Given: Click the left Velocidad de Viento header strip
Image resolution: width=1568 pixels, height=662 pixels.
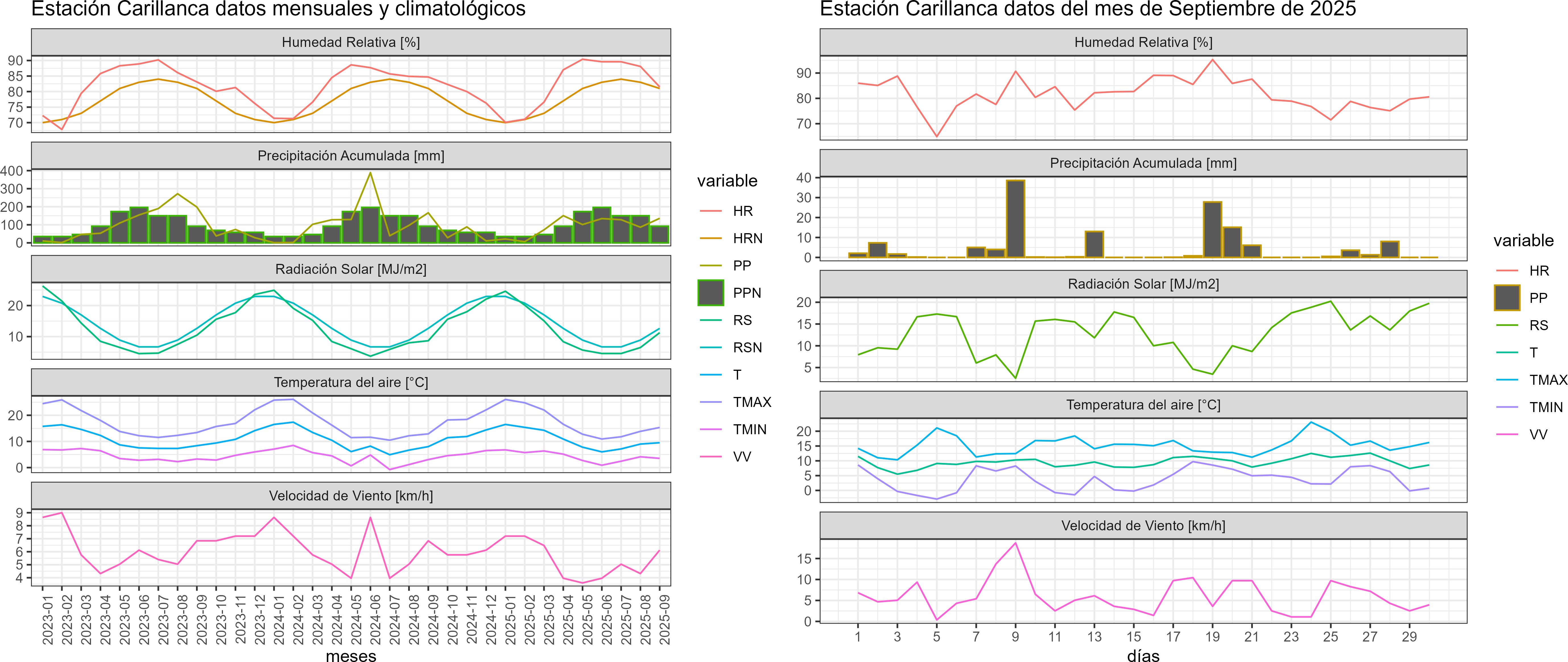Looking at the screenshot, I should click(351, 495).
